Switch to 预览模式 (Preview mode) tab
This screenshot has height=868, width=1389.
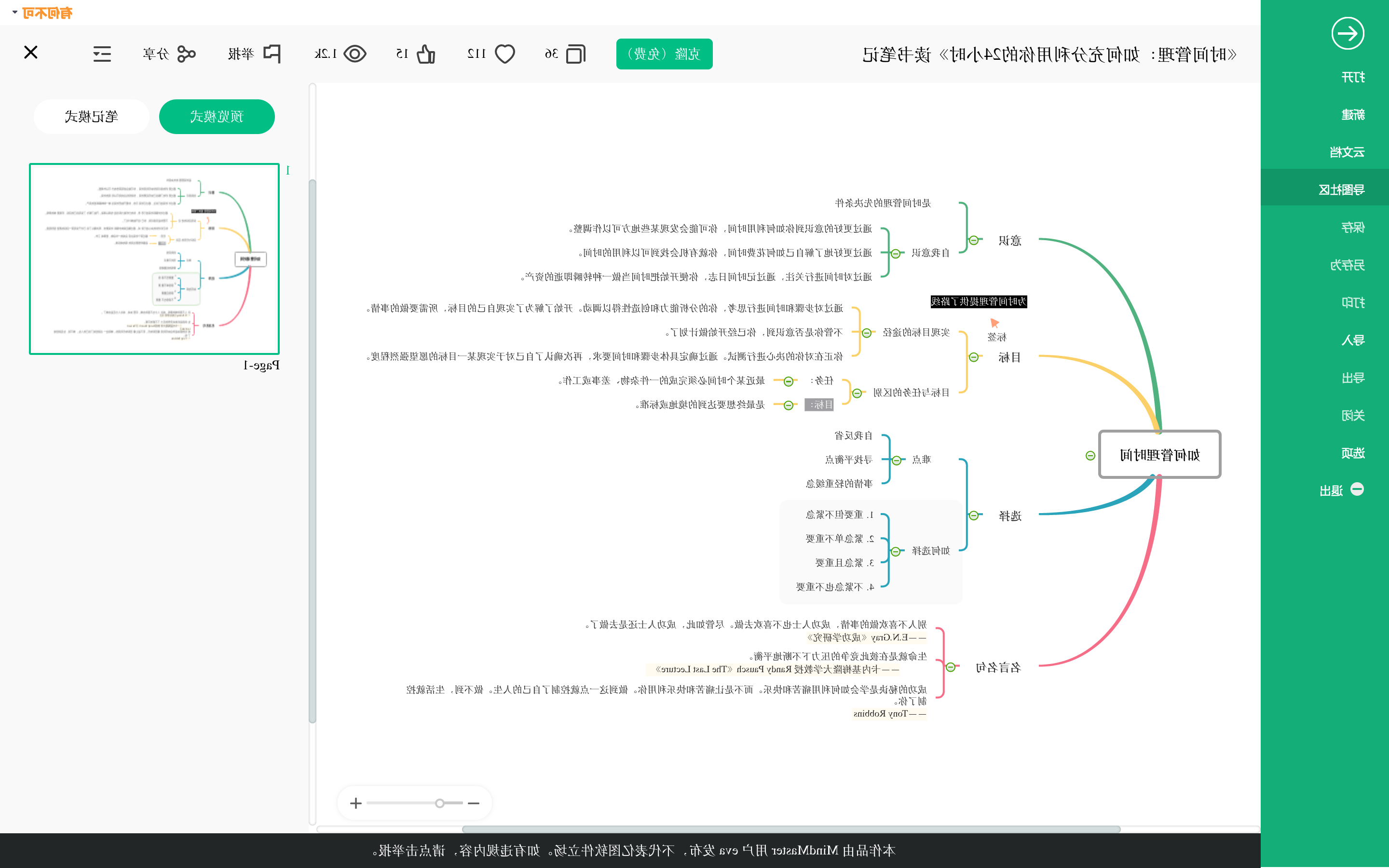tap(217, 117)
